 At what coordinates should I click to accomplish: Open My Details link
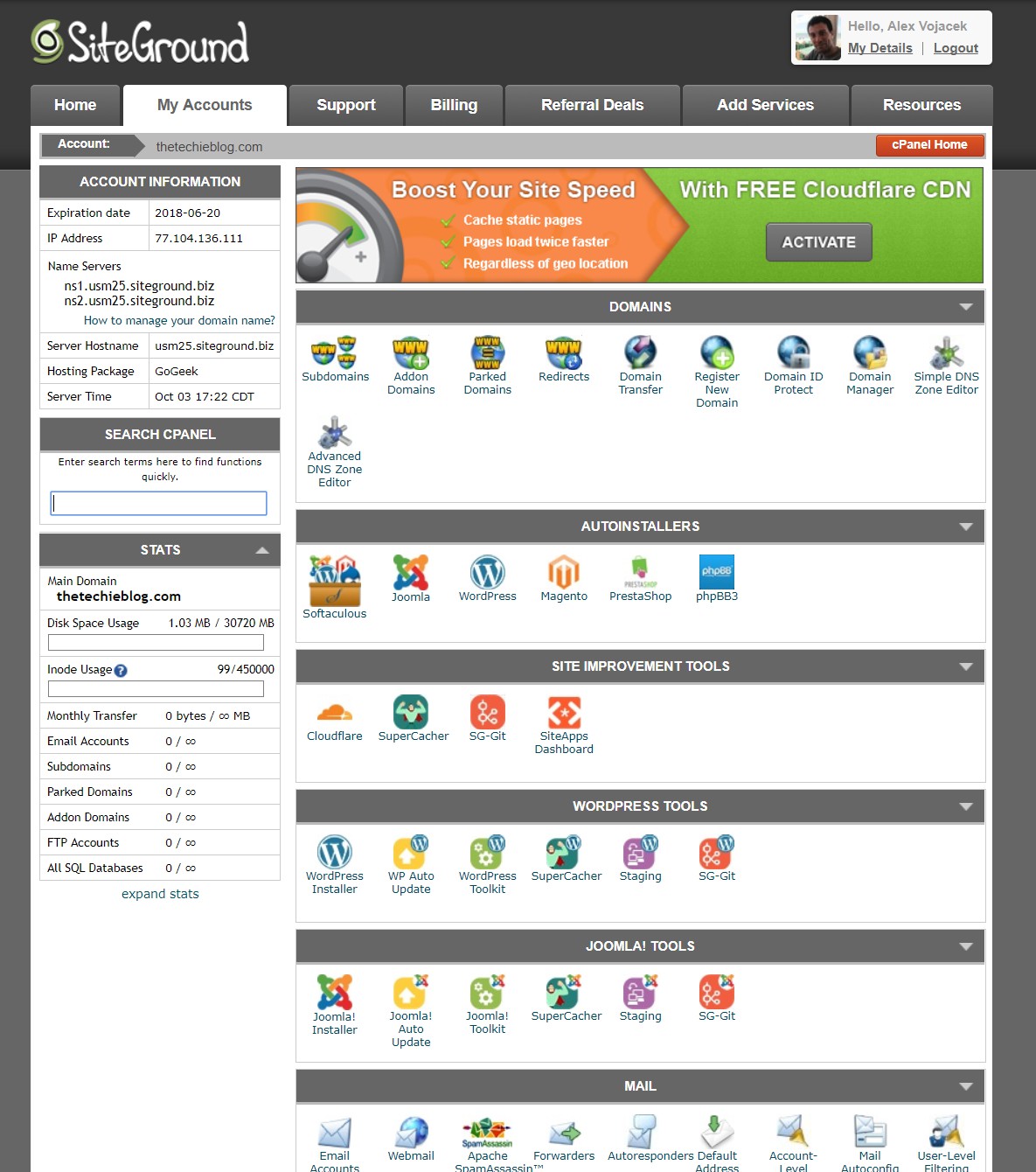click(880, 48)
